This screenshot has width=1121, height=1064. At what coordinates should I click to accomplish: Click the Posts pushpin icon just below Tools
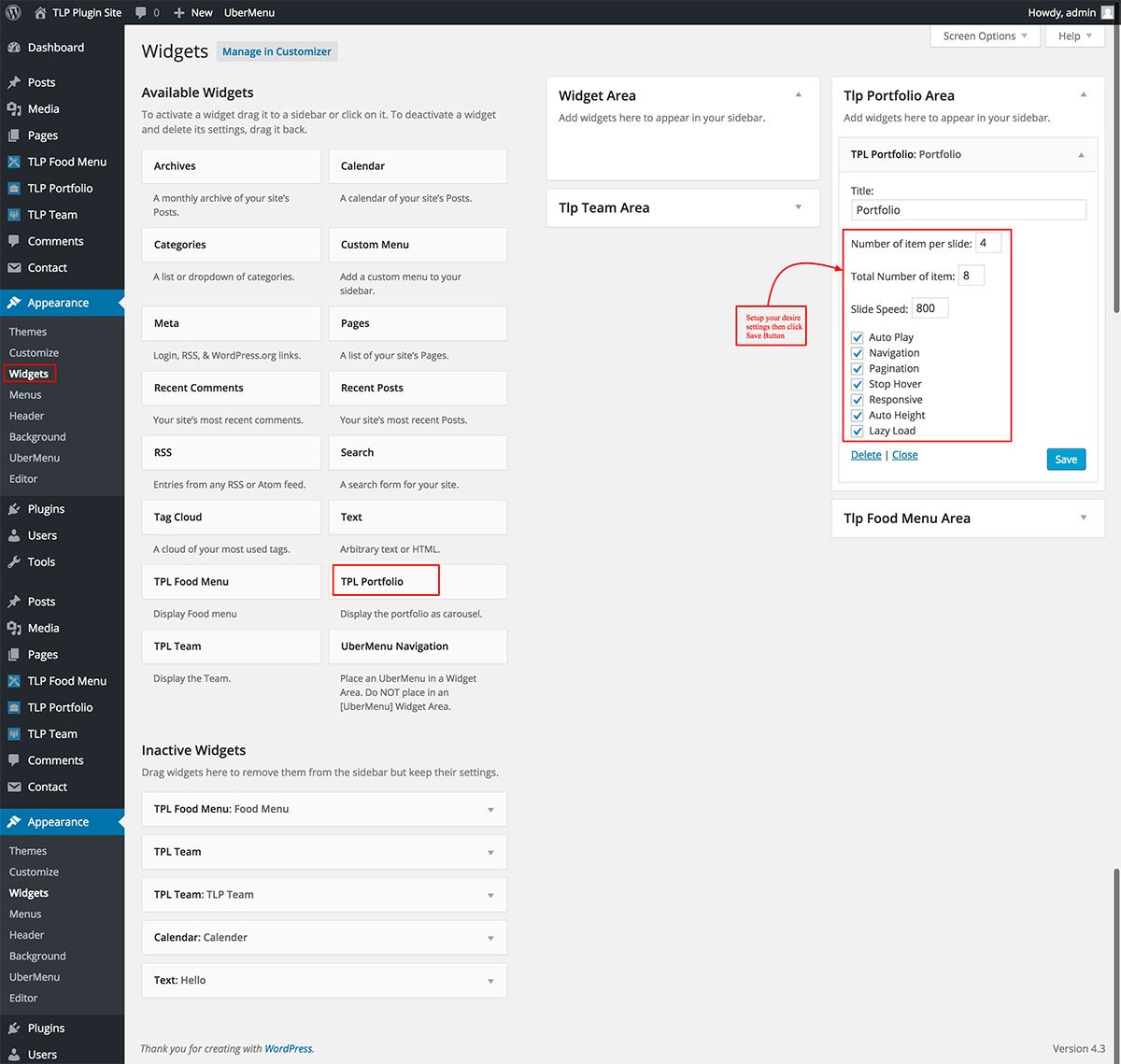coord(14,603)
